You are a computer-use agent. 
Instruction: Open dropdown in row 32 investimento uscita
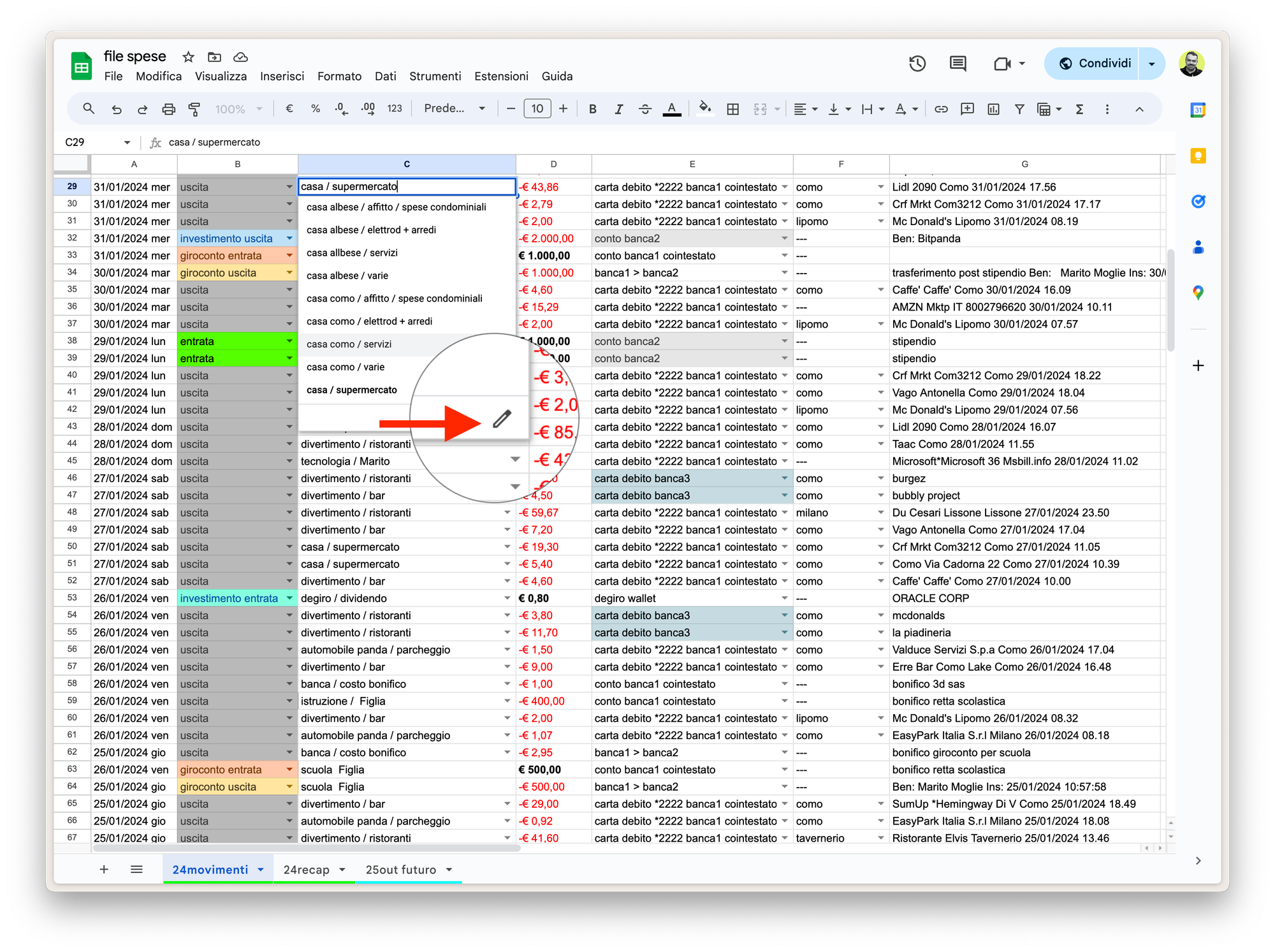point(289,238)
